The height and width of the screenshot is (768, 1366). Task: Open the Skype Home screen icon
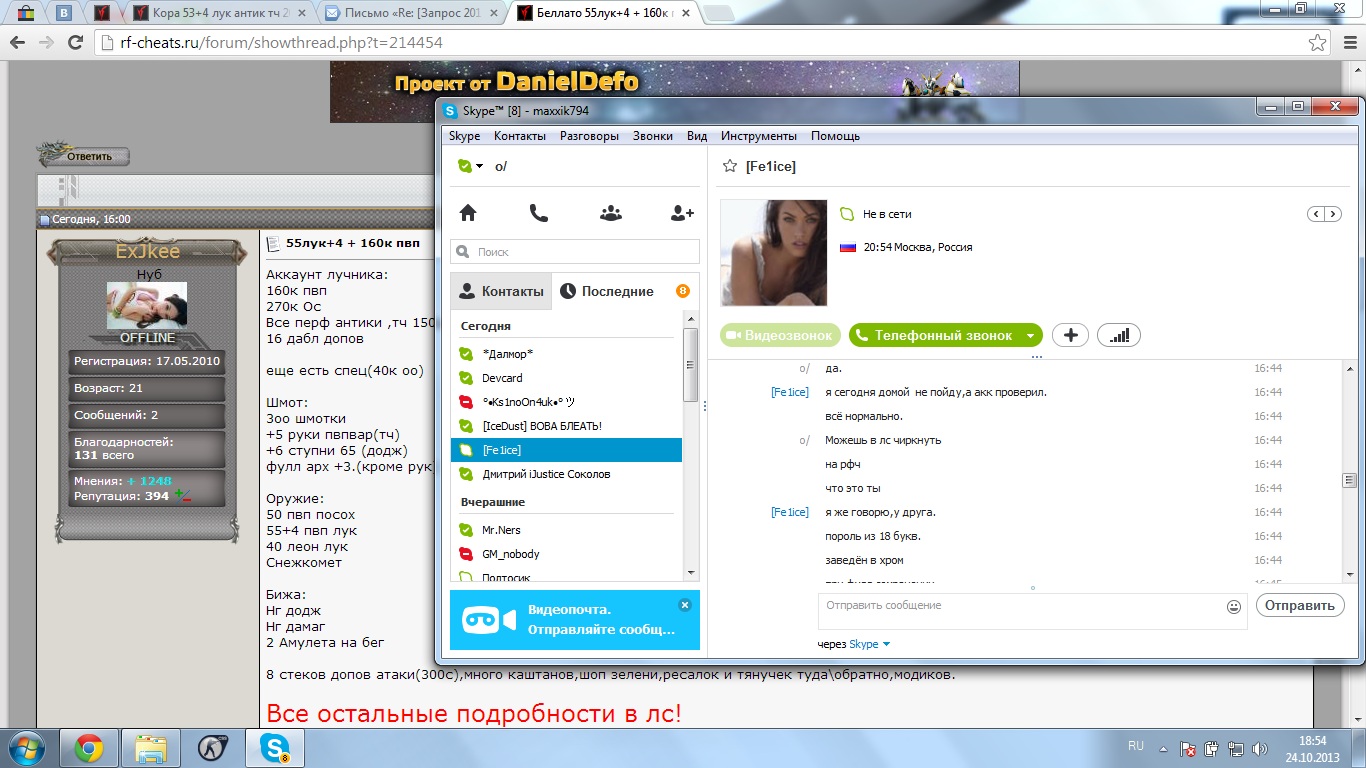click(467, 212)
